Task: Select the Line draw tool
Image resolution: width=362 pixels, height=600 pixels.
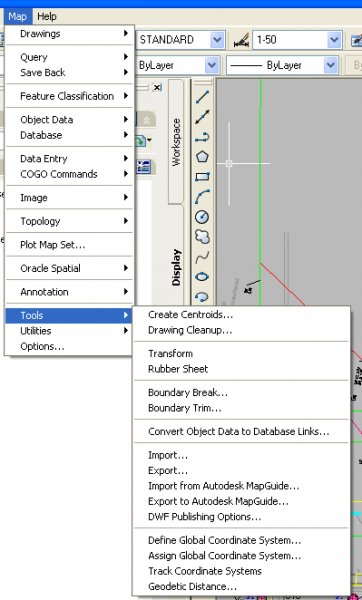Action: pyautogui.click(x=202, y=97)
